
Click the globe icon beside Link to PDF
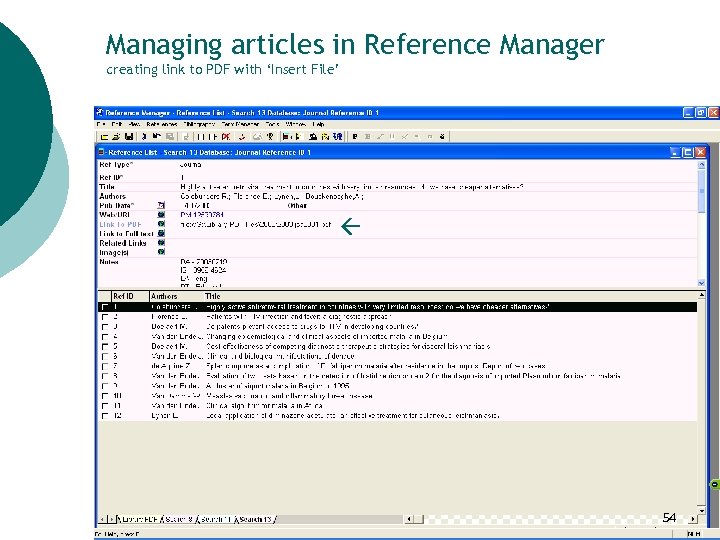[x=161, y=224]
